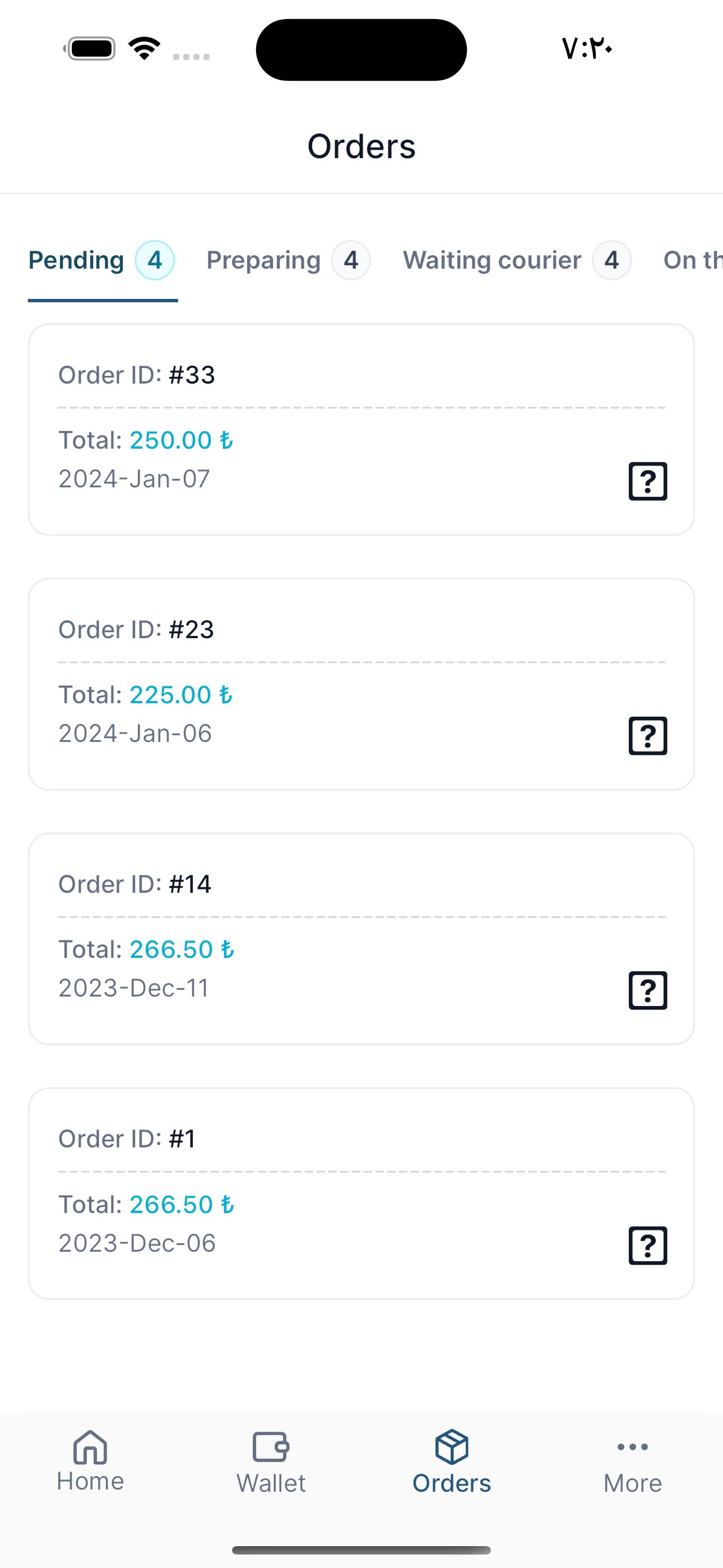The image size is (723, 1568).
Task: Switch to the Preparing tab
Action: [x=289, y=261]
